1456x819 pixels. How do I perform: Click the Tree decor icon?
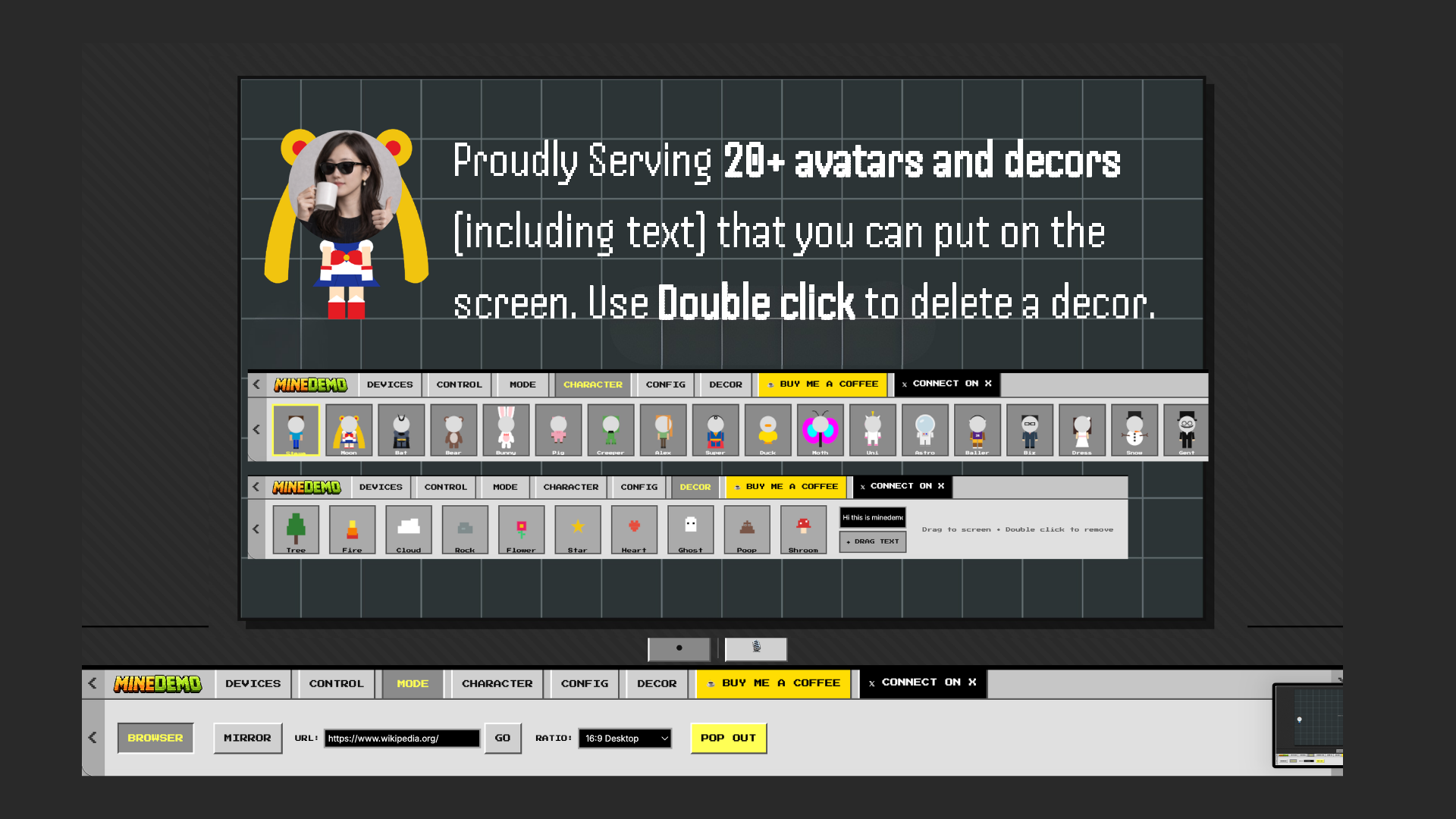click(296, 529)
